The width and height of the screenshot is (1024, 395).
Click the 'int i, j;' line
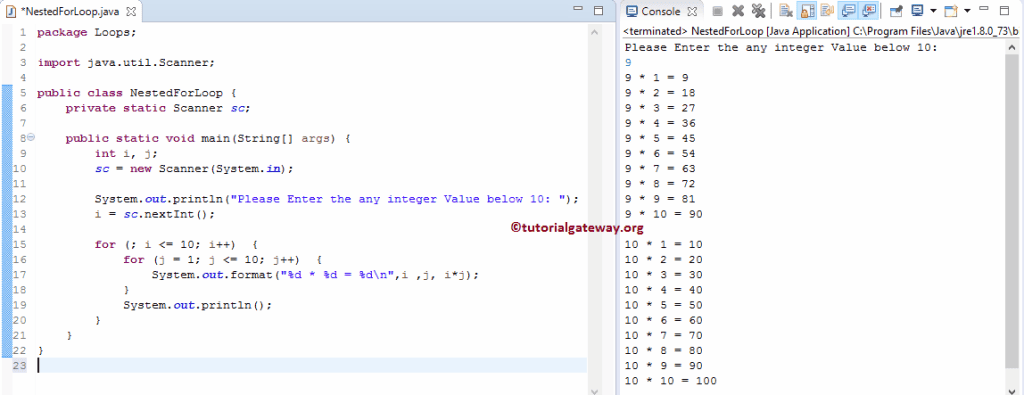(126, 153)
